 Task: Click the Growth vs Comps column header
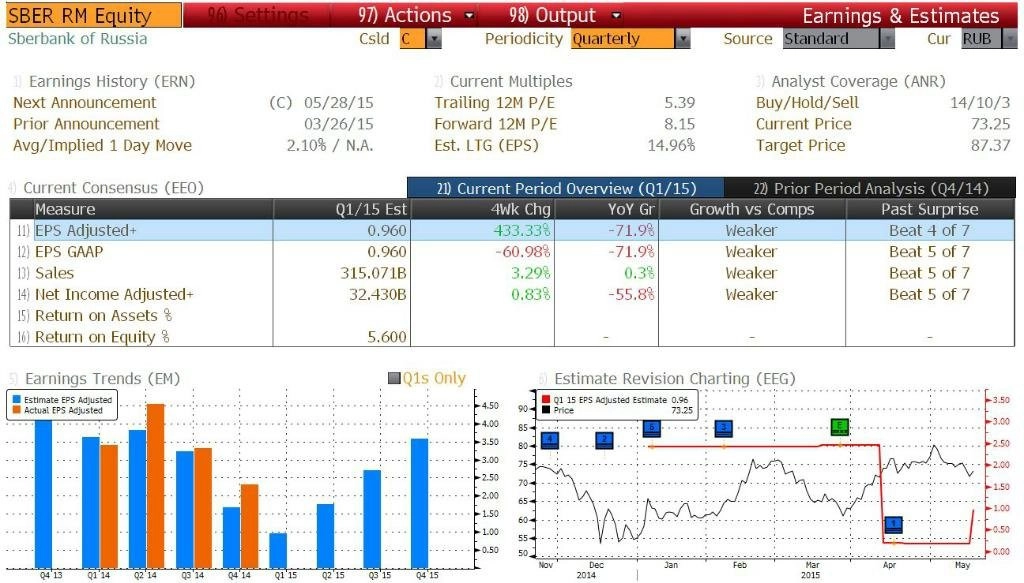point(752,209)
